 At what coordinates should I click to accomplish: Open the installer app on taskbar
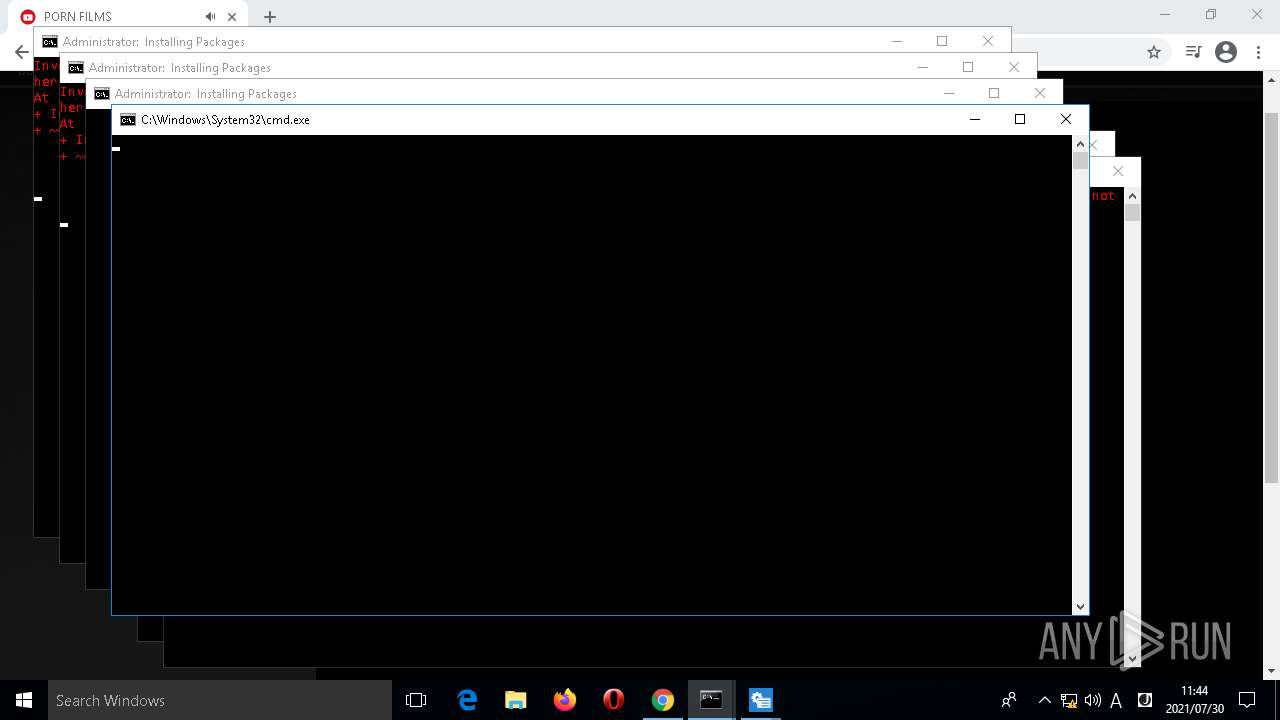click(x=761, y=700)
